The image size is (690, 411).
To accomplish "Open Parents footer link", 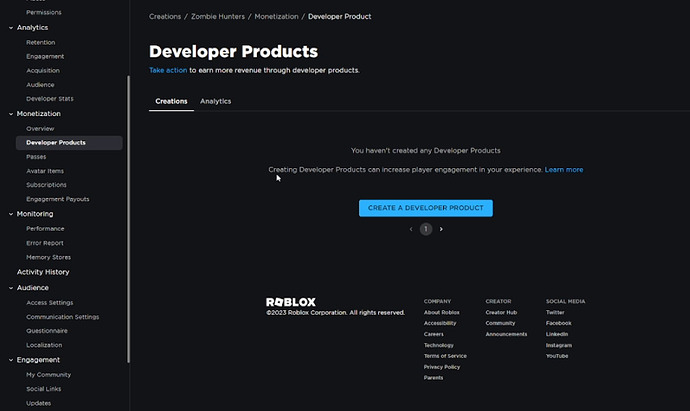I will point(433,378).
